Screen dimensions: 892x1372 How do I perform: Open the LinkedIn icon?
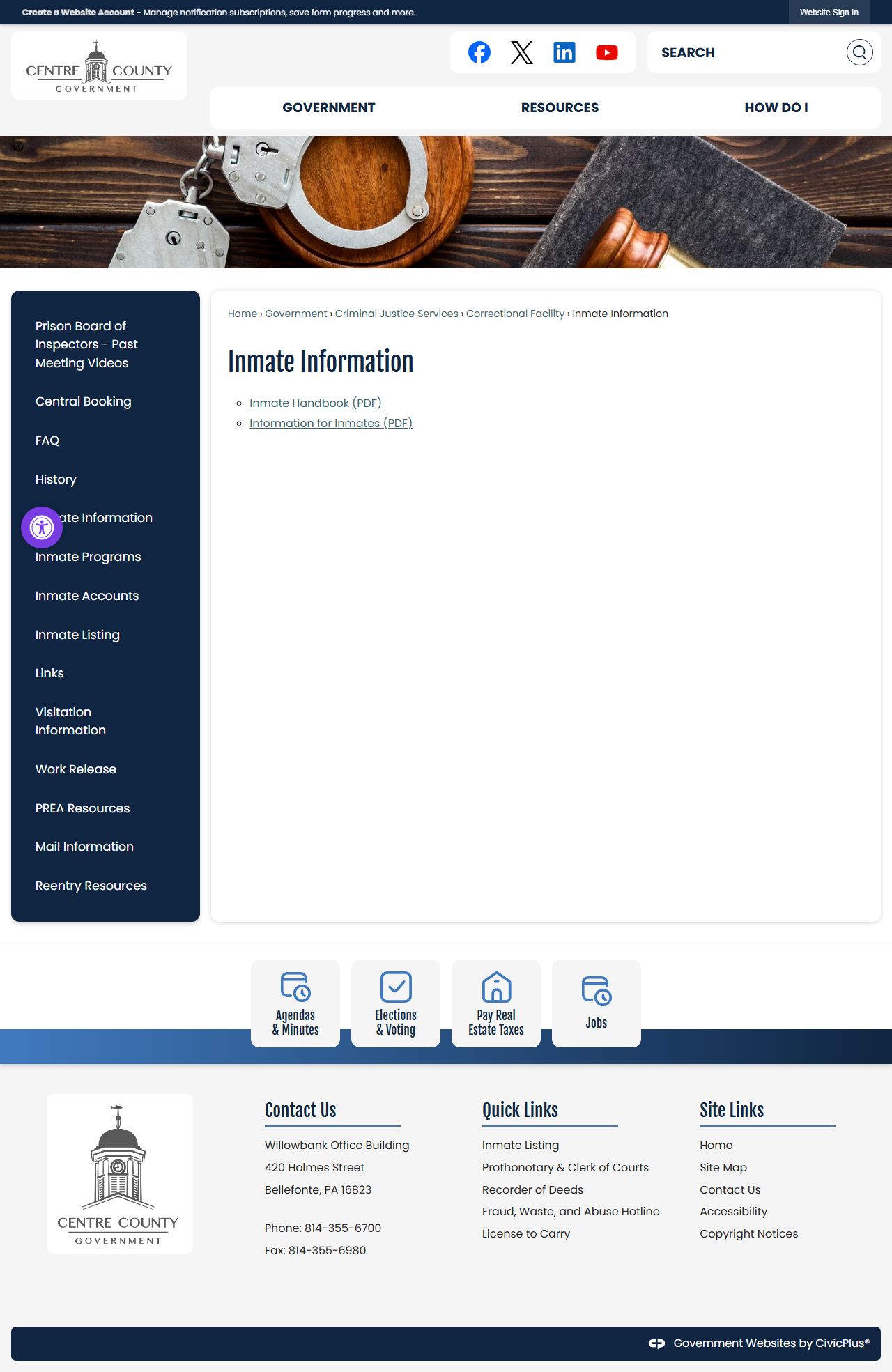click(x=564, y=52)
